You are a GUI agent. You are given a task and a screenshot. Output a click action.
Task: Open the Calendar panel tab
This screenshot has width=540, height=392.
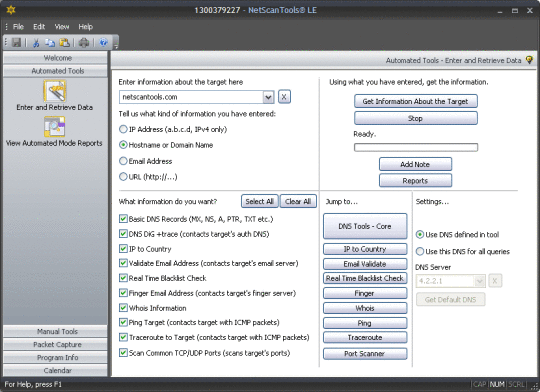point(55,371)
